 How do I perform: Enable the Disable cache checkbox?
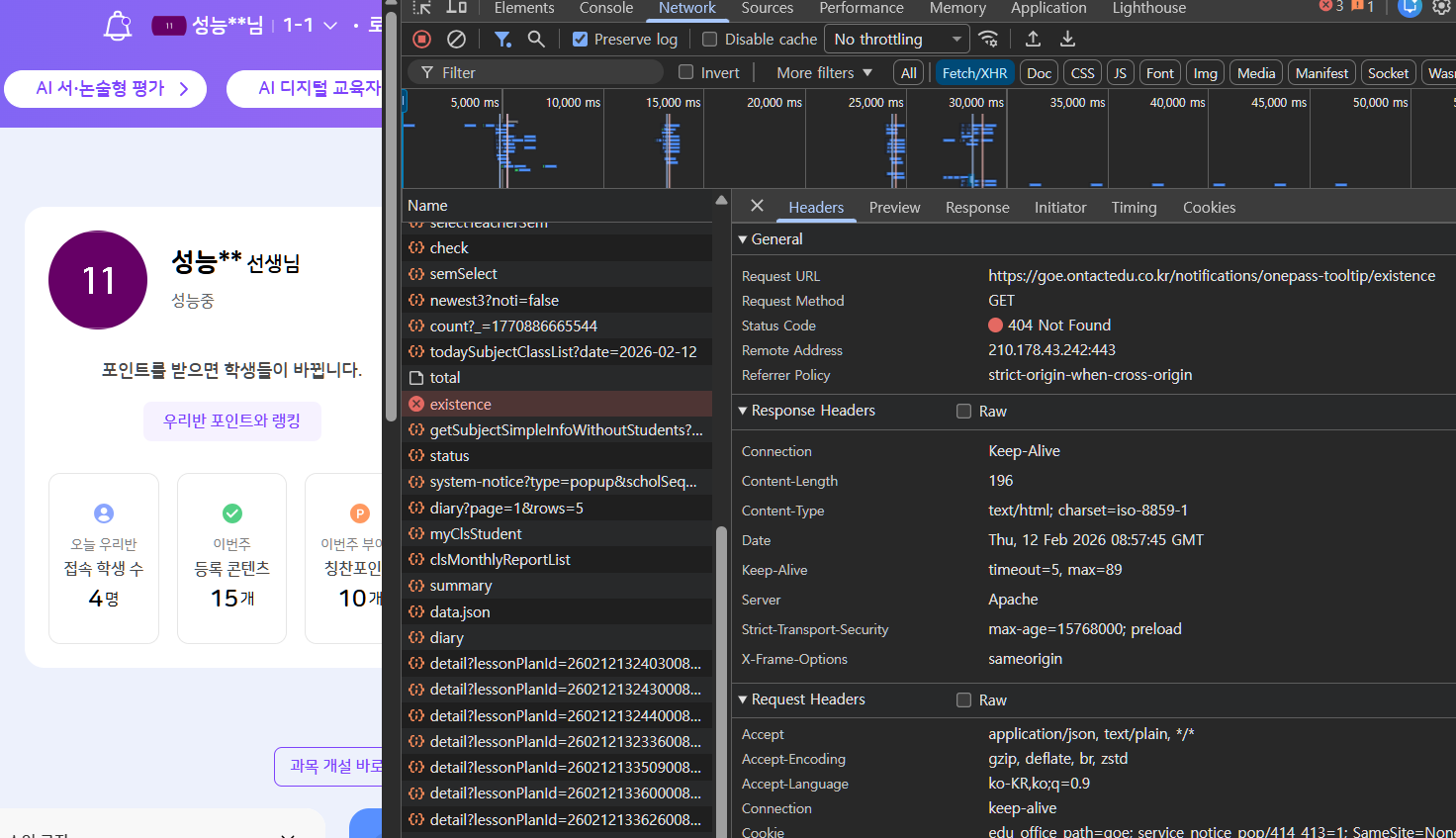(709, 40)
